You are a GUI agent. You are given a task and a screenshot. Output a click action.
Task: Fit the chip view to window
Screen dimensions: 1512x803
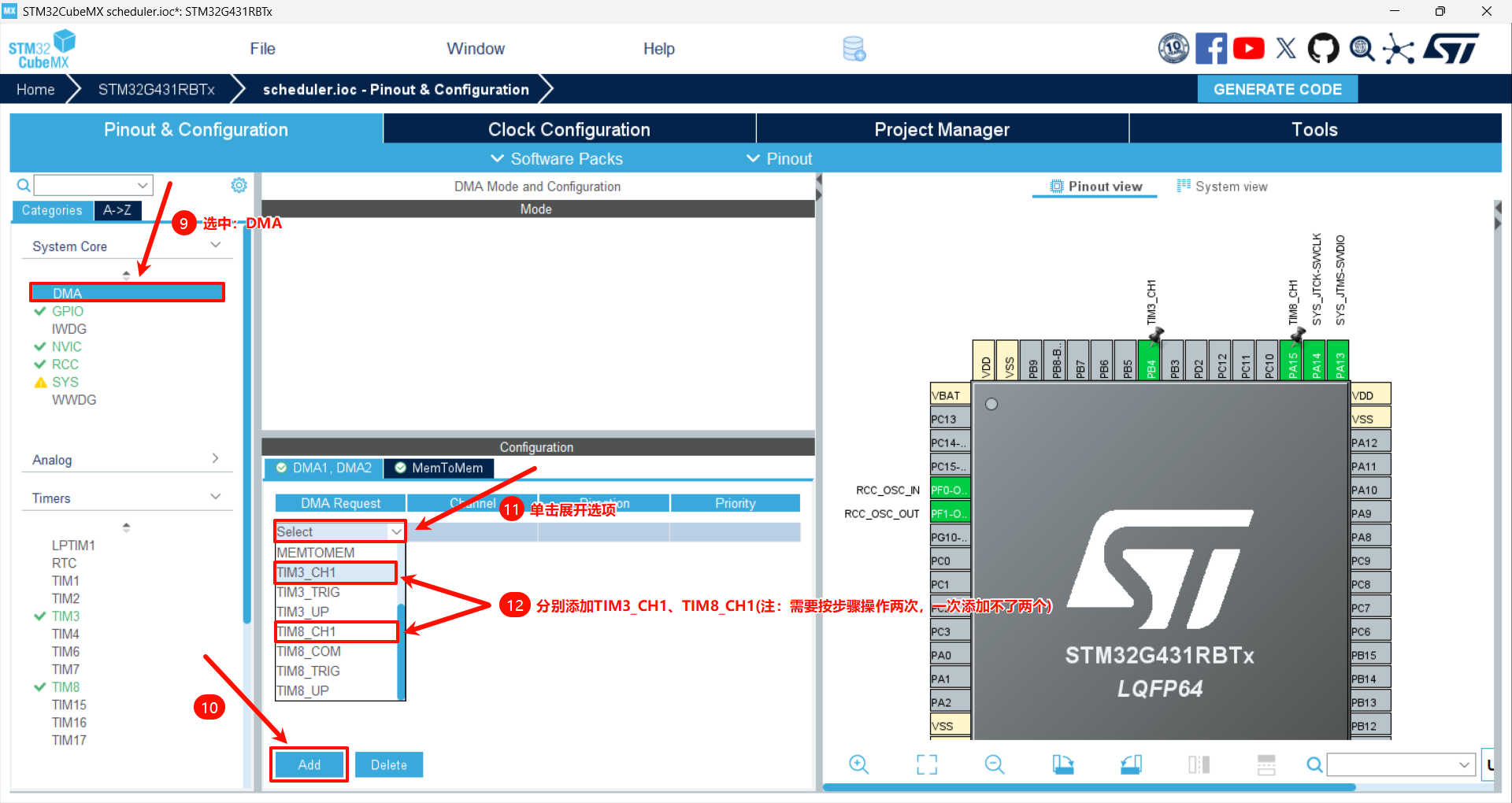click(x=927, y=764)
